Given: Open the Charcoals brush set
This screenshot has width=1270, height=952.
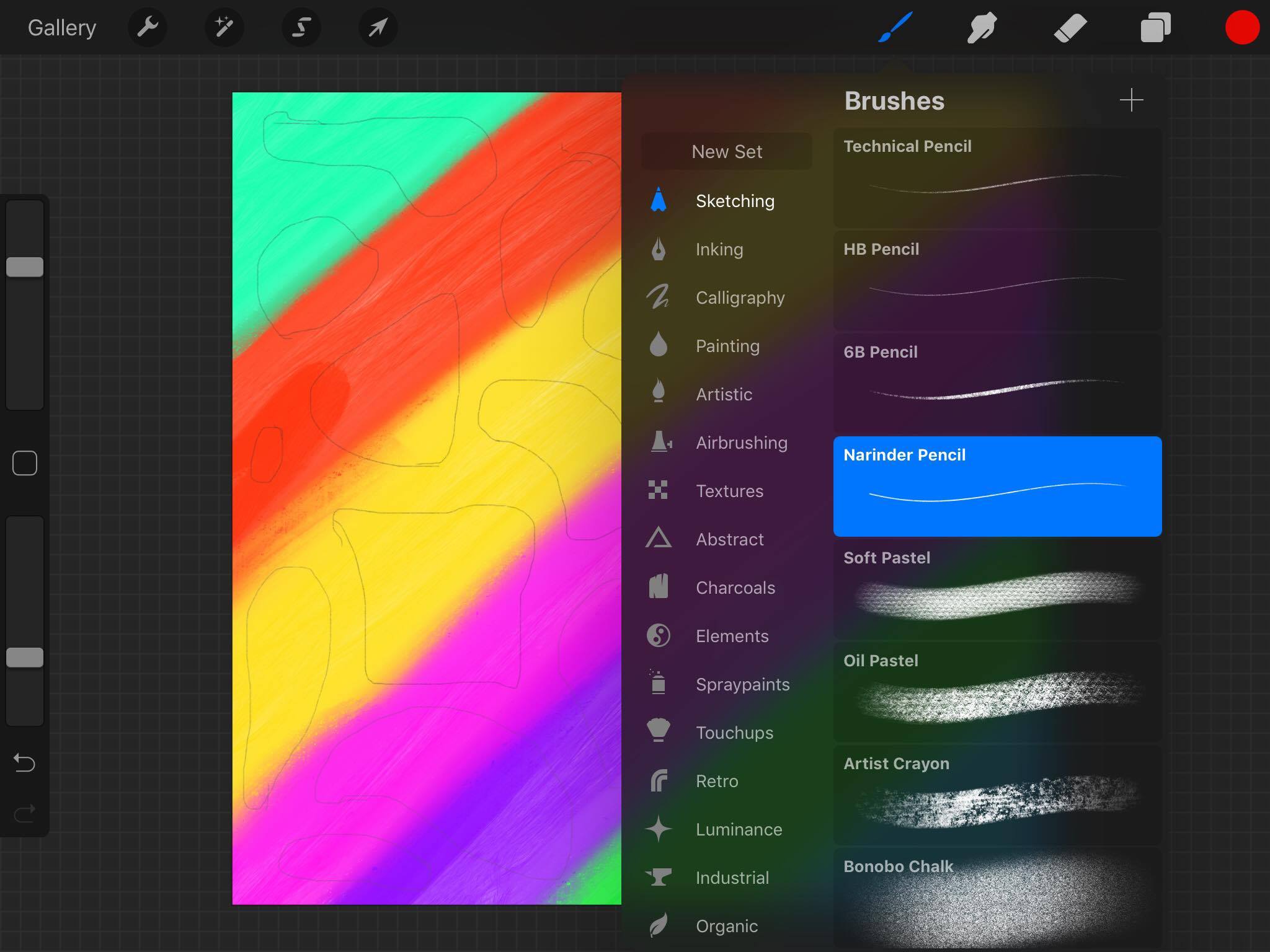Looking at the screenshot, I should tap(727, 588).
